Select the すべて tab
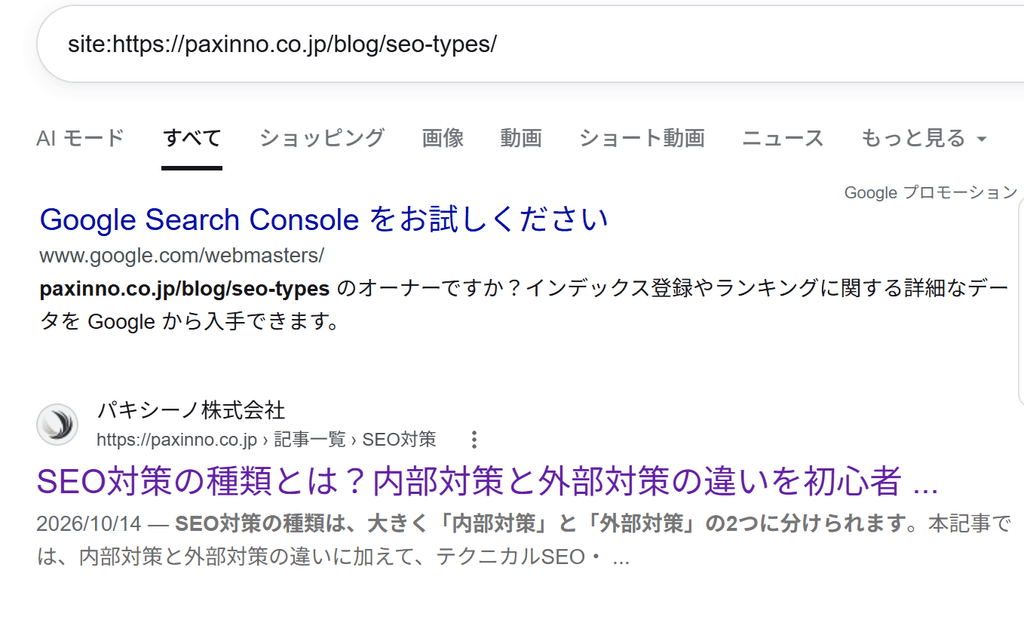1024x635 pixels. click(x=192, y=138)
